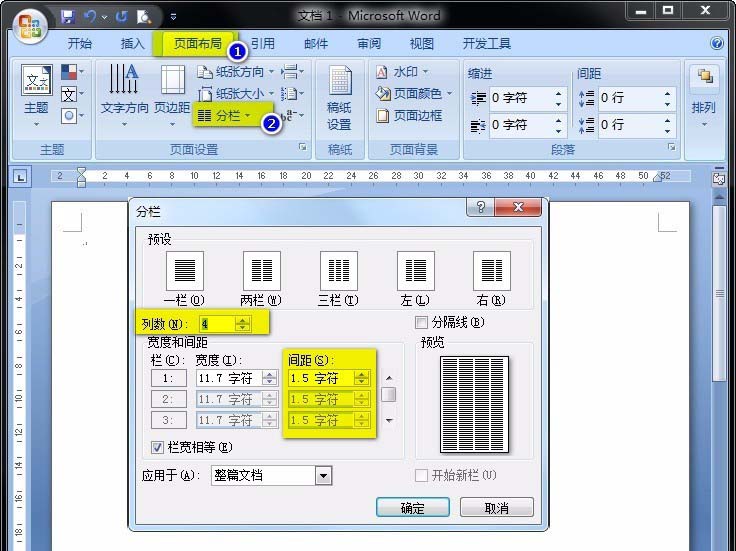Image resolution: width=736 pixels, height=551 pixels.
Task: Switch to 引用 tab
Action: pos(262,44)
